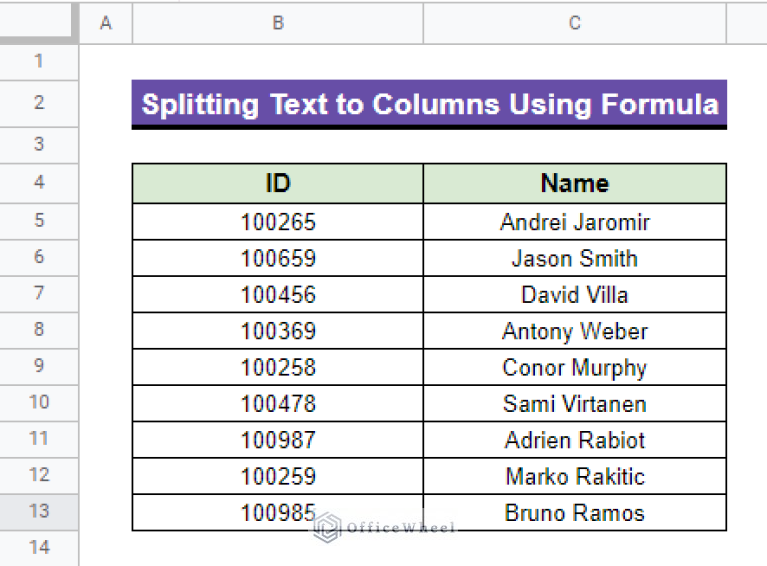
Task: Click row 9 header number
Action: pyautogui.click(x=39, y=366)
